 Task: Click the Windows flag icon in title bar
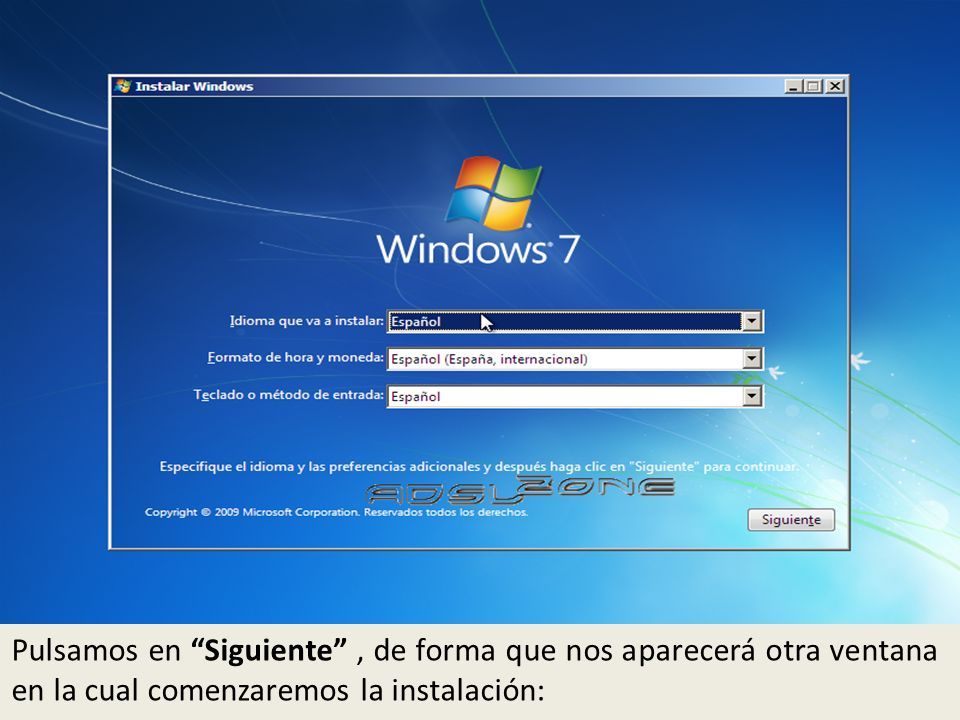click(x=122, y=86)
